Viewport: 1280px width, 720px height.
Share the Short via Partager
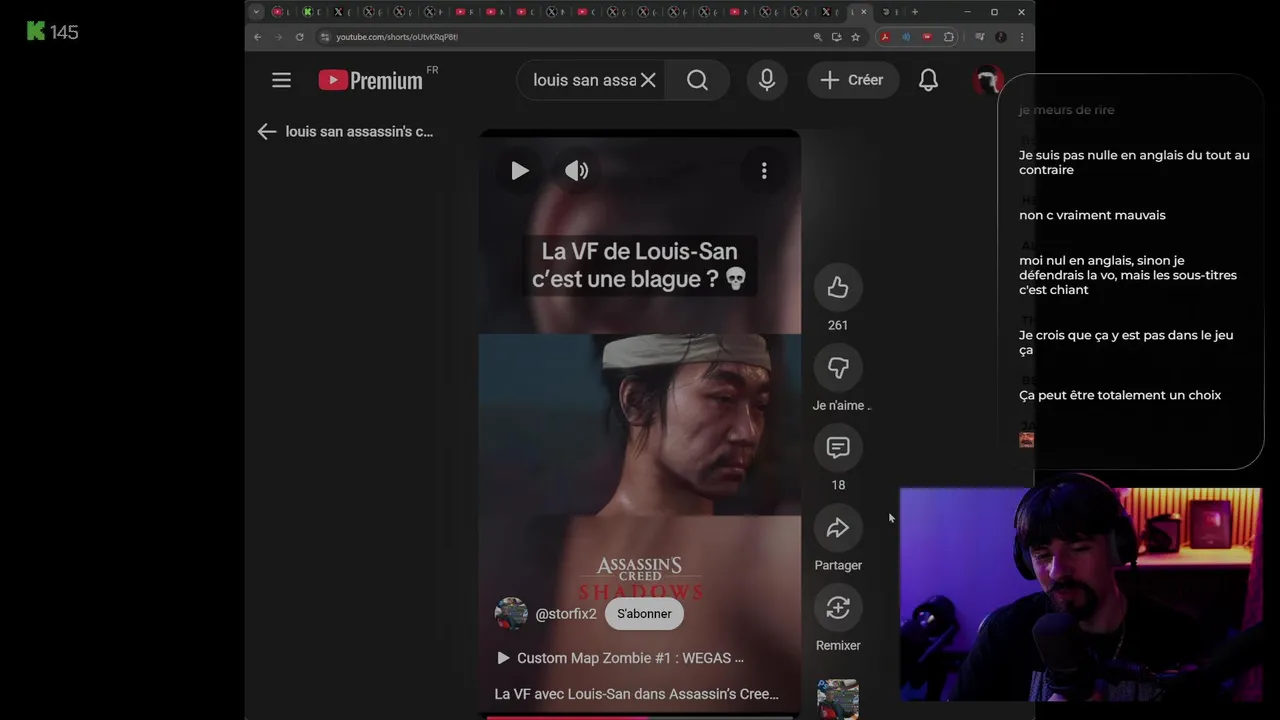coord(838,528)
